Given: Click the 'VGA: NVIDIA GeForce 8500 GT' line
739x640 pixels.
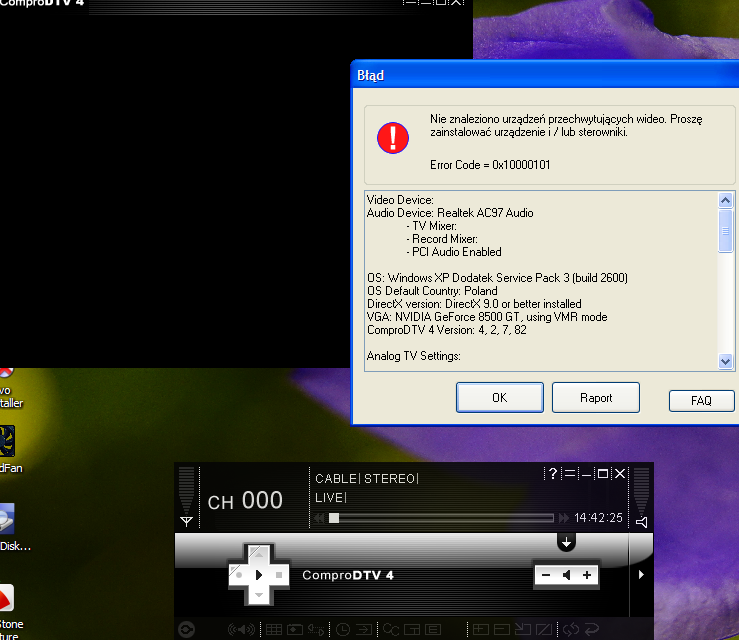Looking at the screenshot, I should coord(487,317).
